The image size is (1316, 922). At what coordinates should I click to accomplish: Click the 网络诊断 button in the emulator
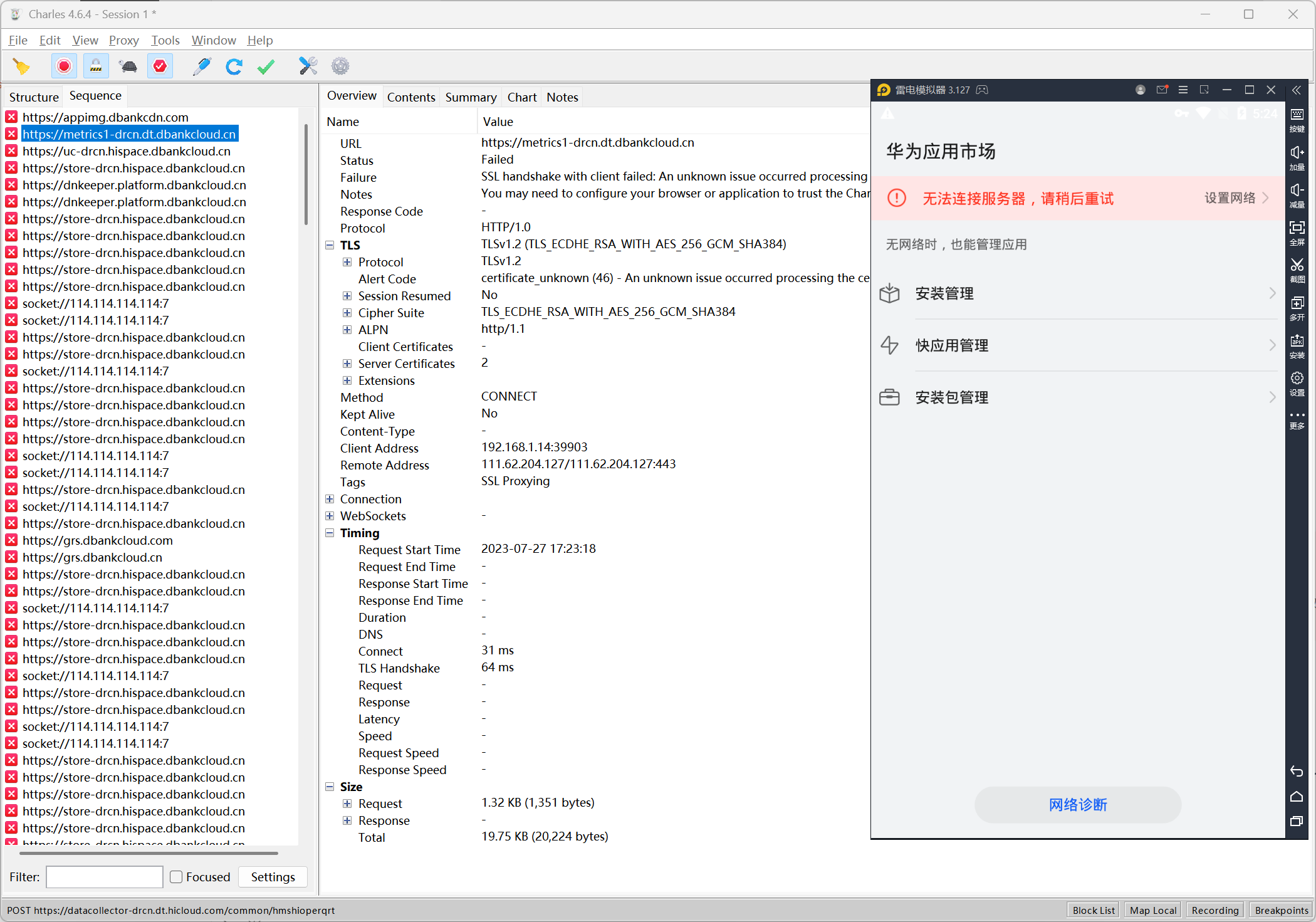tap(1077, 805)
